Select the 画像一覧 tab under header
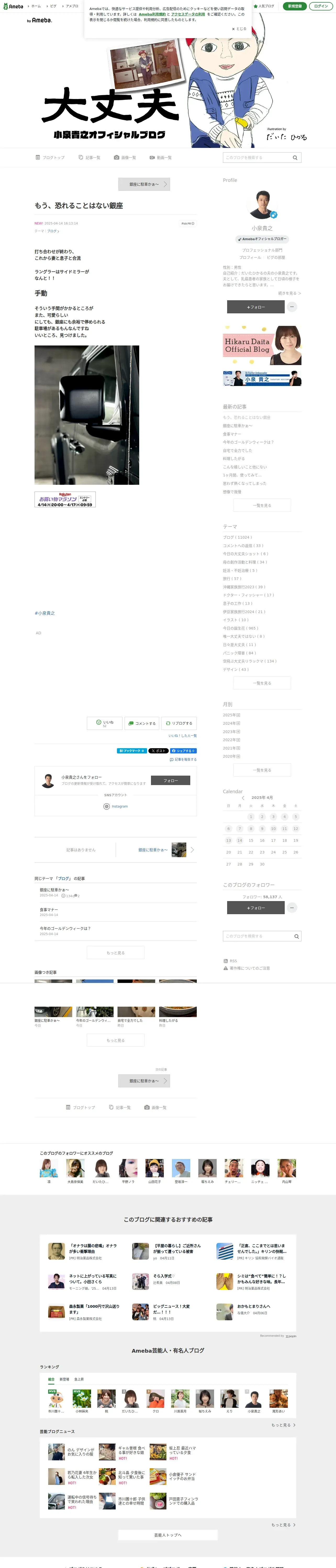The width and height of the screenshot is (336, 1568). pyautogui.click(x=125, y=158)
